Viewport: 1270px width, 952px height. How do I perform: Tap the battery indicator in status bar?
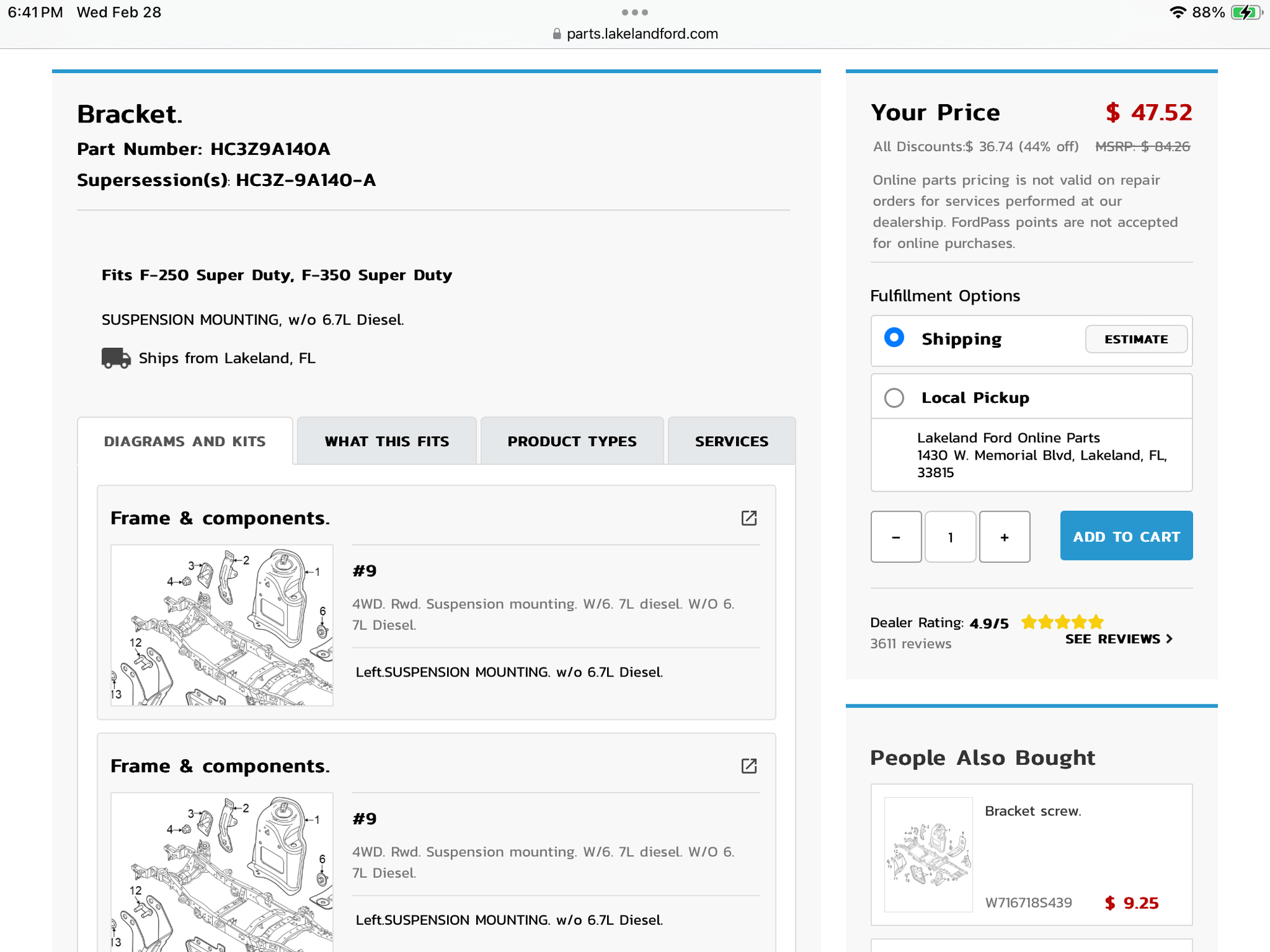click(x=1247, y=12)
